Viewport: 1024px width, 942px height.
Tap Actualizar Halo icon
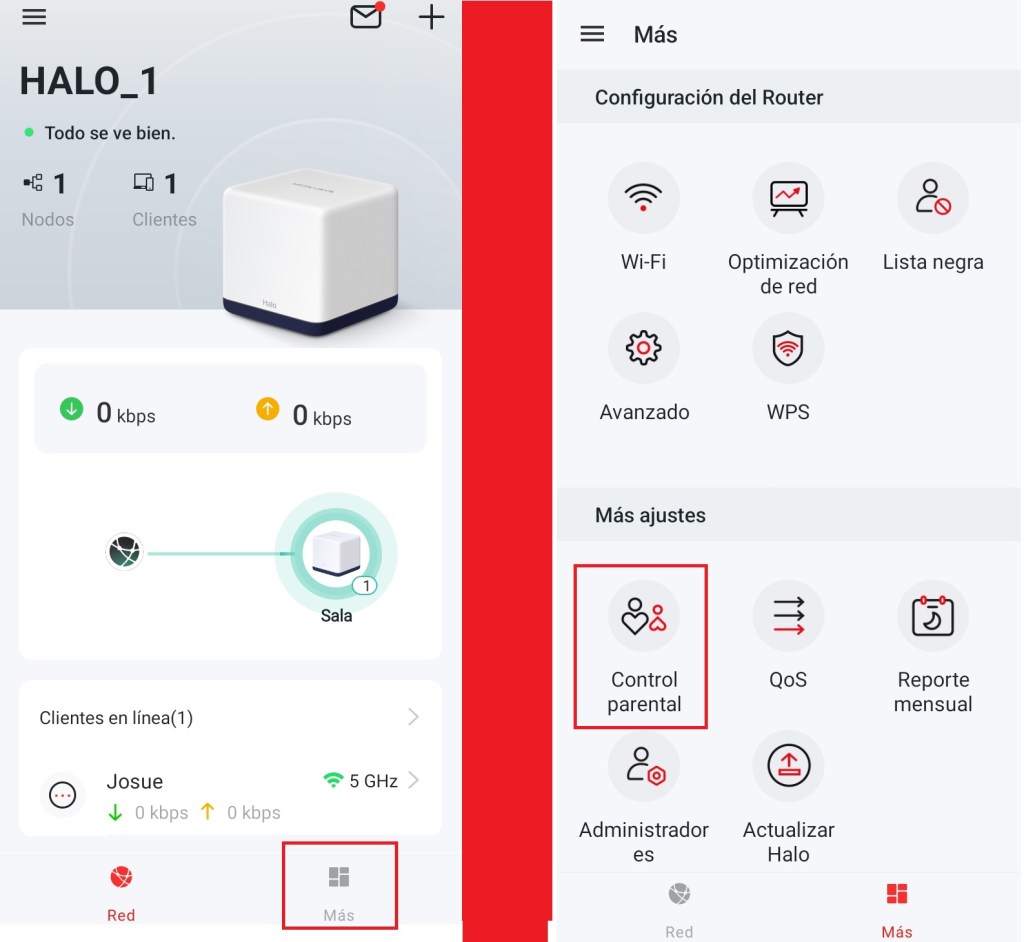788,766
